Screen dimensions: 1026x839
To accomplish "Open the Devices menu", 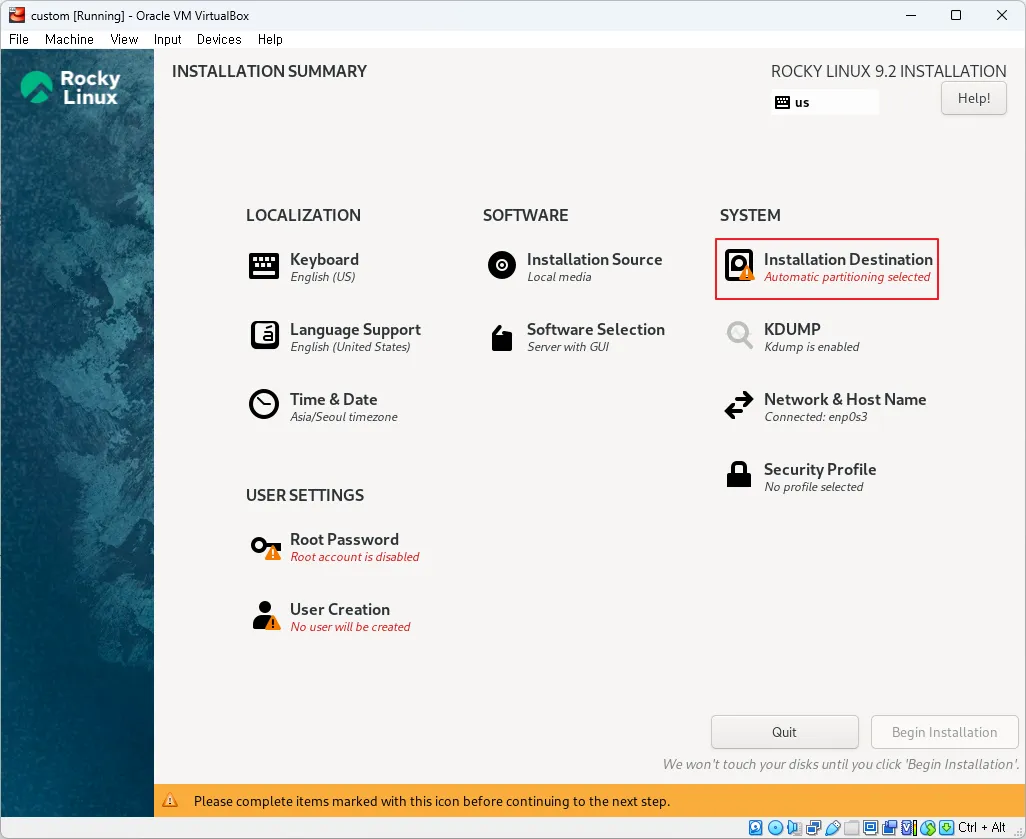I will [219, 39].
